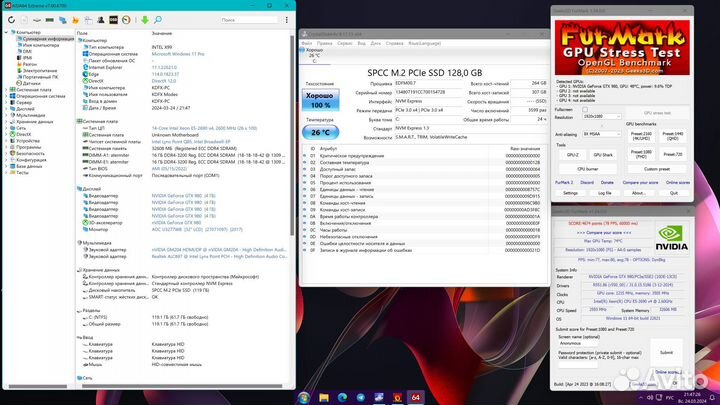The width and height of the screenshot is (720, 405).
Task: Click the blue health status disk icon in CrystalDiskInfo
Action: pyautogui.click(x=302, y=50)
